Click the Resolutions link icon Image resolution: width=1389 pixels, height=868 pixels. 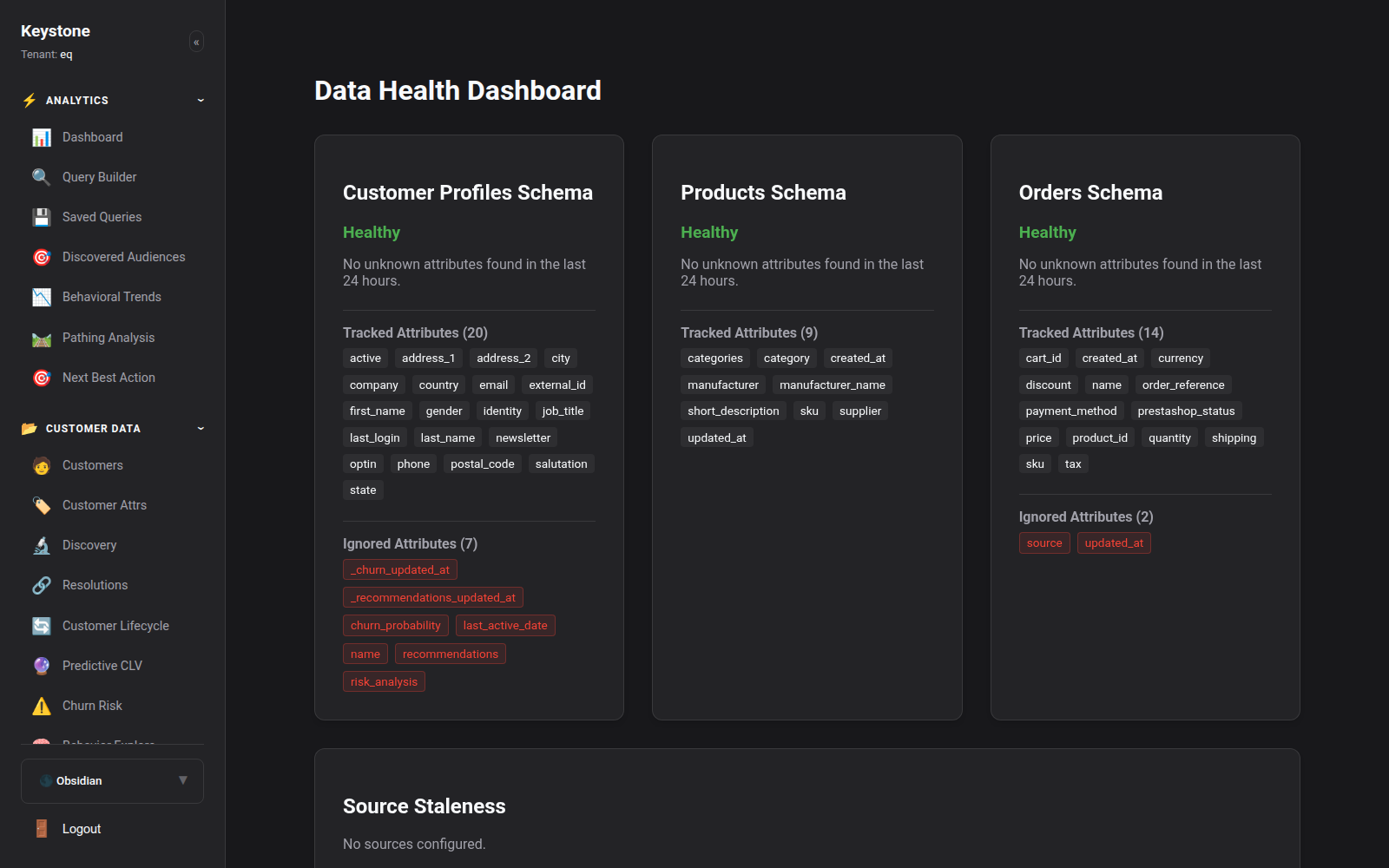[x=42, y=585]
